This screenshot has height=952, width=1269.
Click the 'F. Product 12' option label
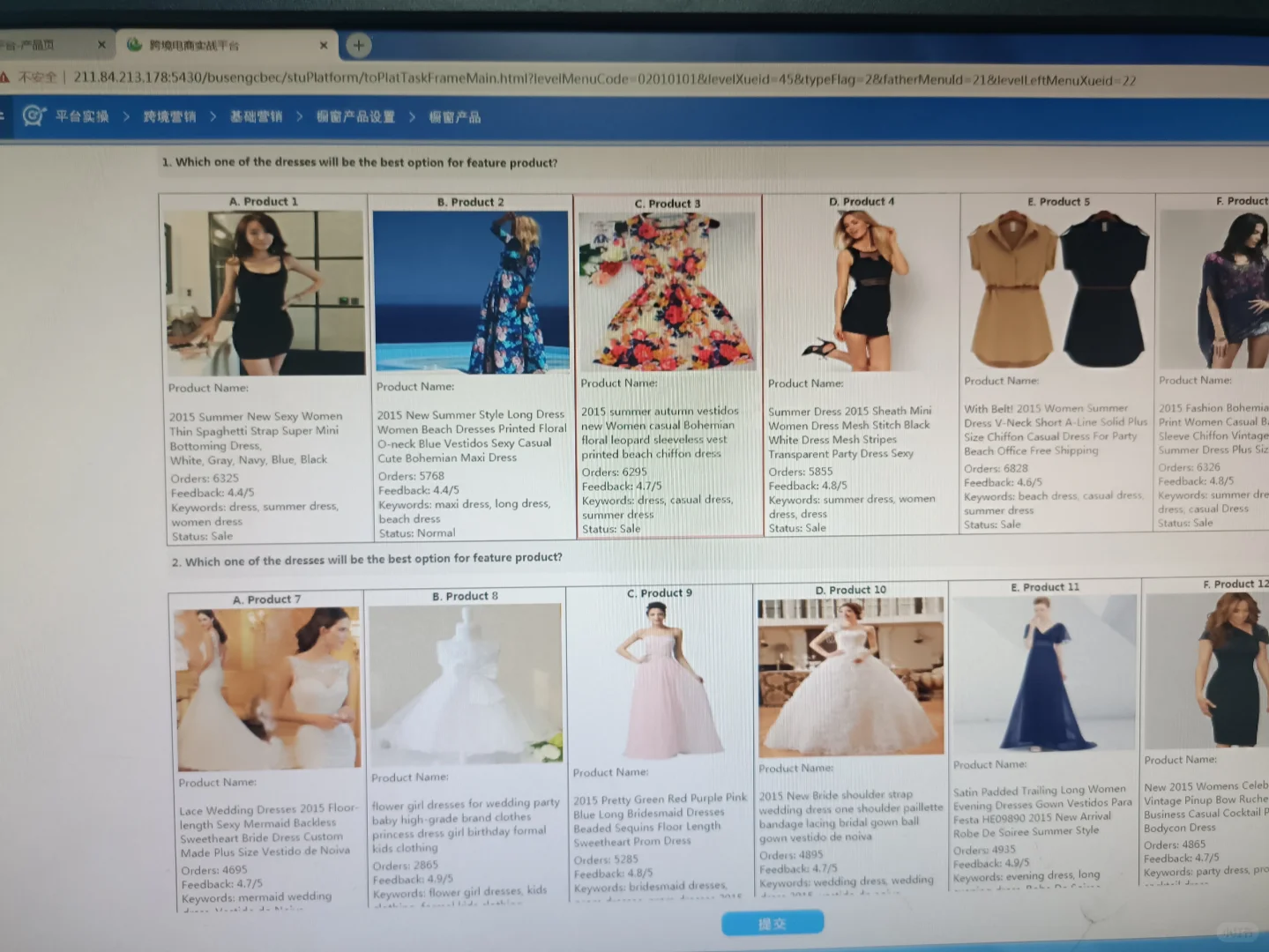(x=1235, y=584)
